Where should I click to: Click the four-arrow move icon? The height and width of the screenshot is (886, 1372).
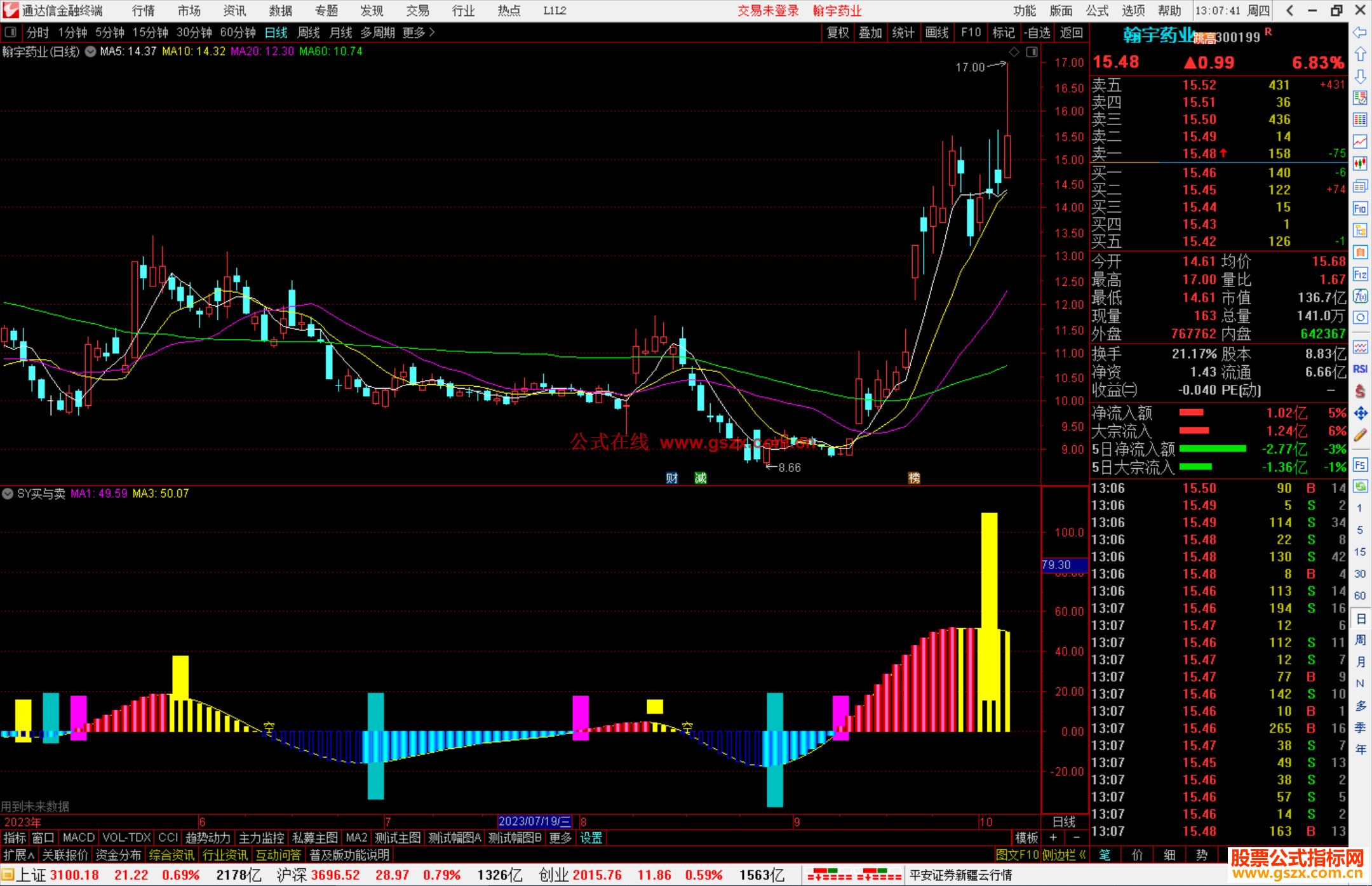[x=1360, y=413]
